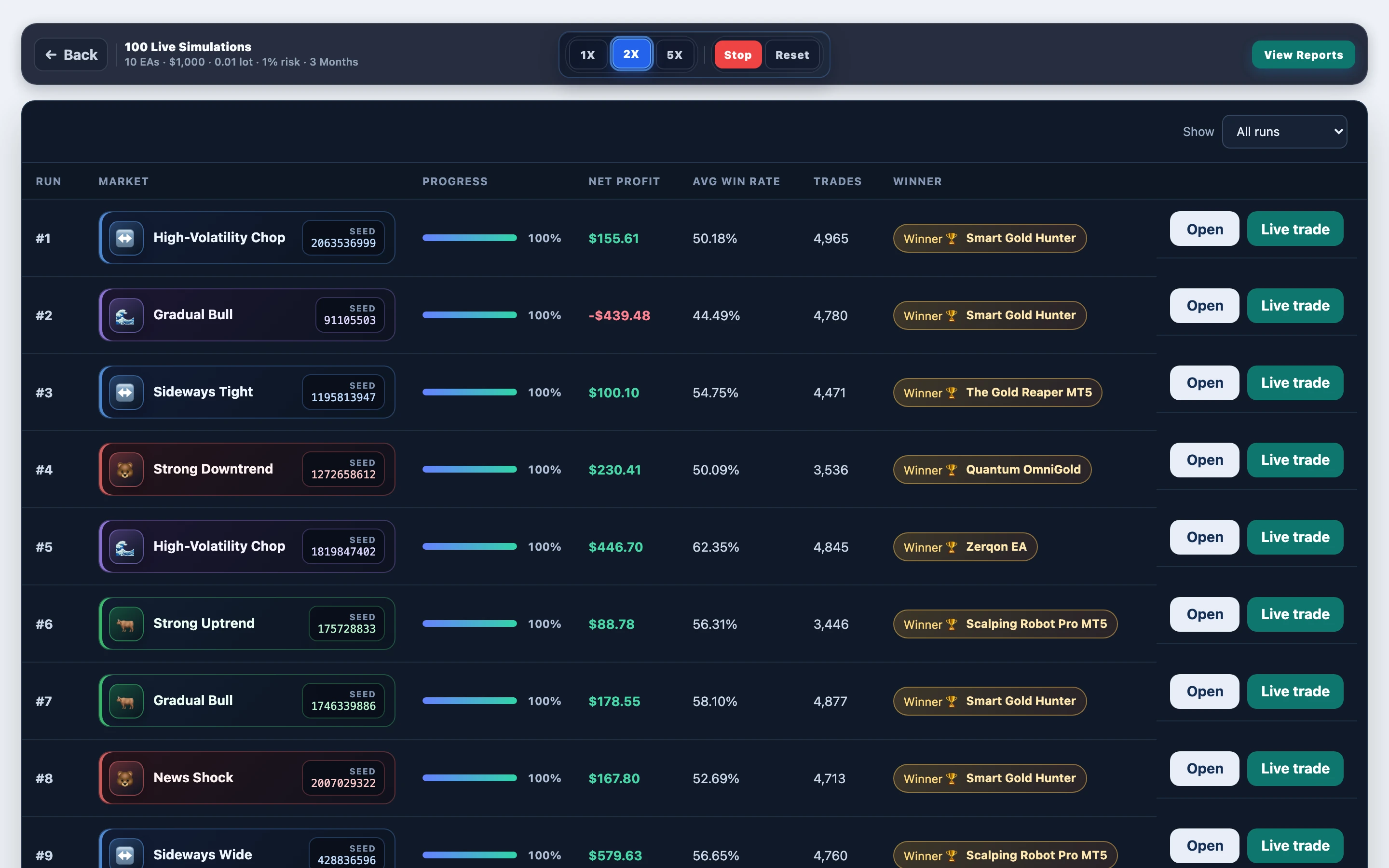This screenshot has width=1389, height=868.
Task: Select the 2X speed option
Action: (631, 54)
